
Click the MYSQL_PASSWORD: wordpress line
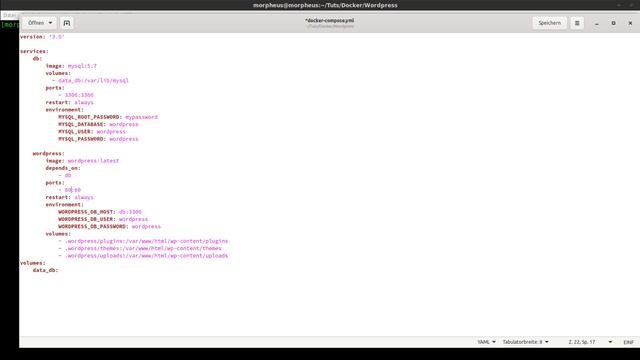[98, 139]
